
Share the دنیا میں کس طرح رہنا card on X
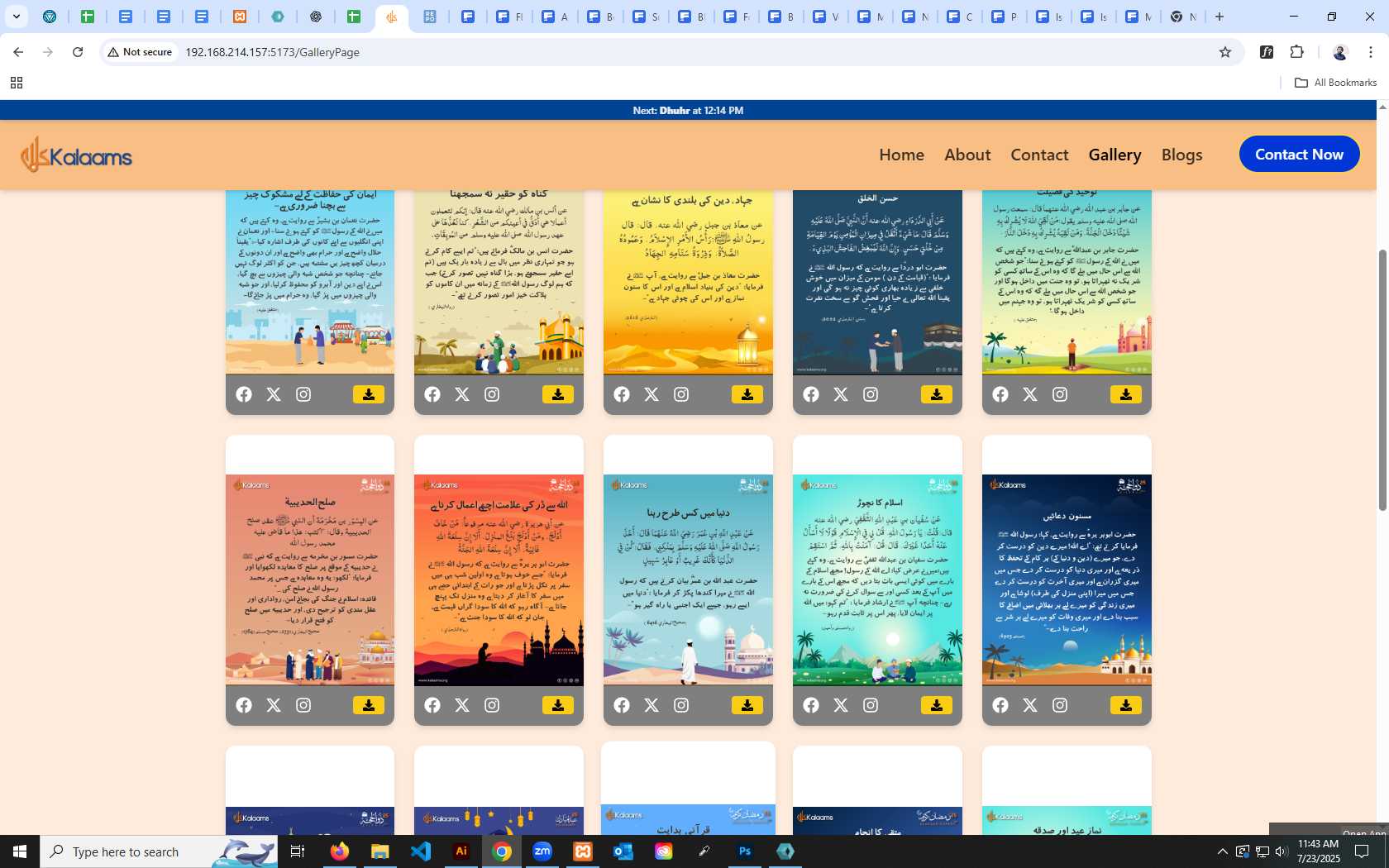point(652,705)
